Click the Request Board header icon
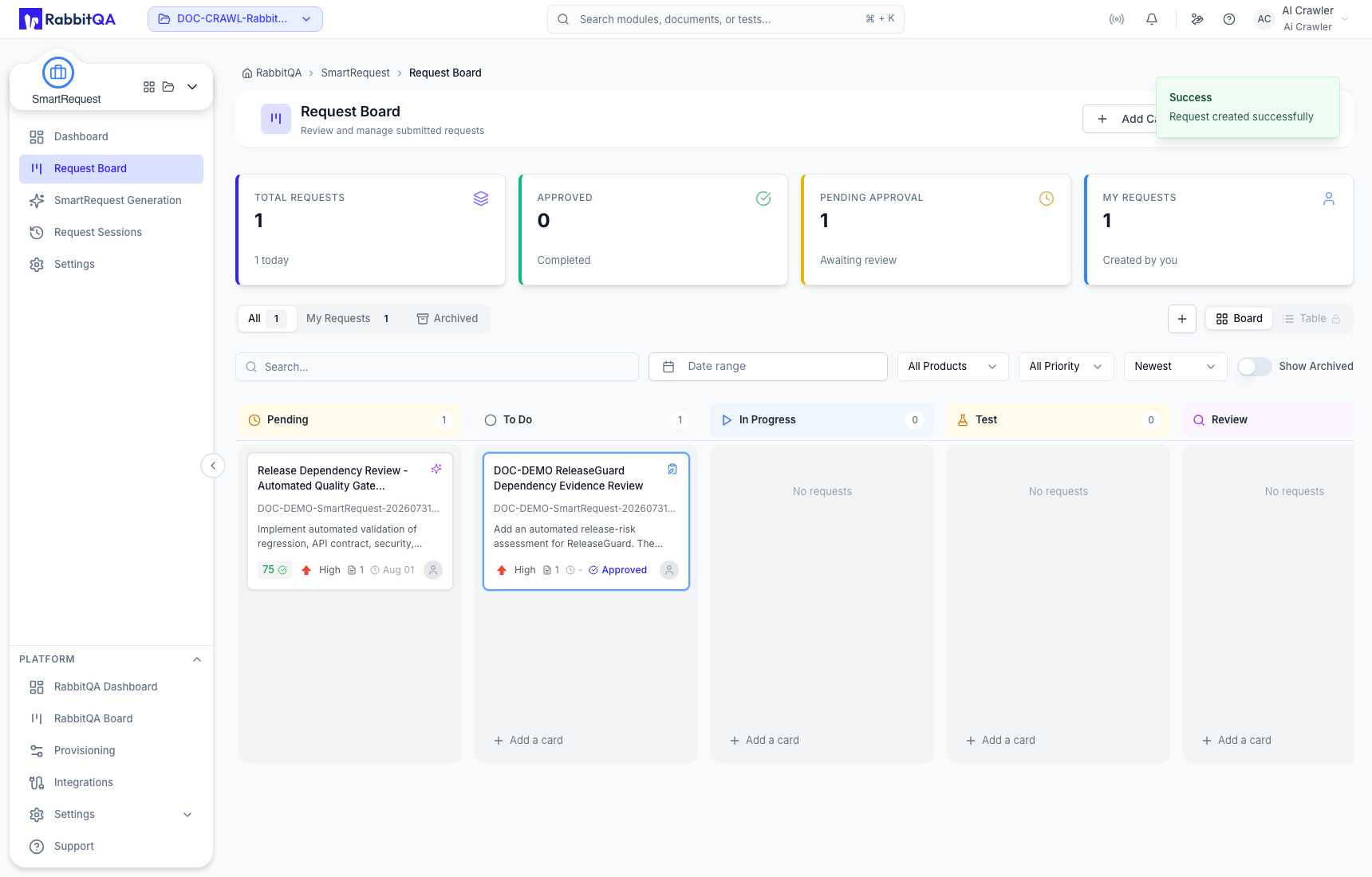The width and height of the screenshot is (1372, 877). coord(276,119)
